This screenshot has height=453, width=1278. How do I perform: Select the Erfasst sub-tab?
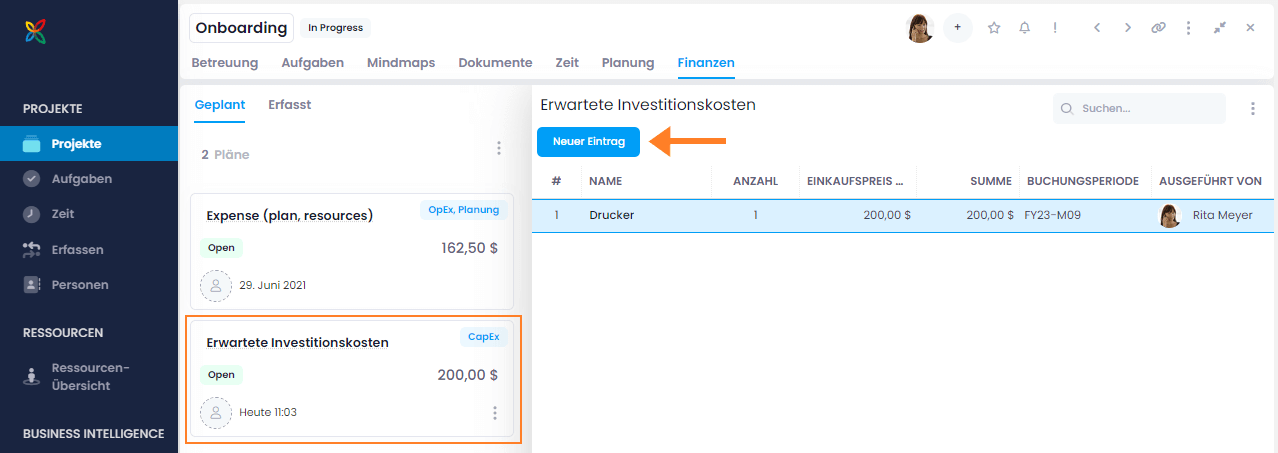290,105
